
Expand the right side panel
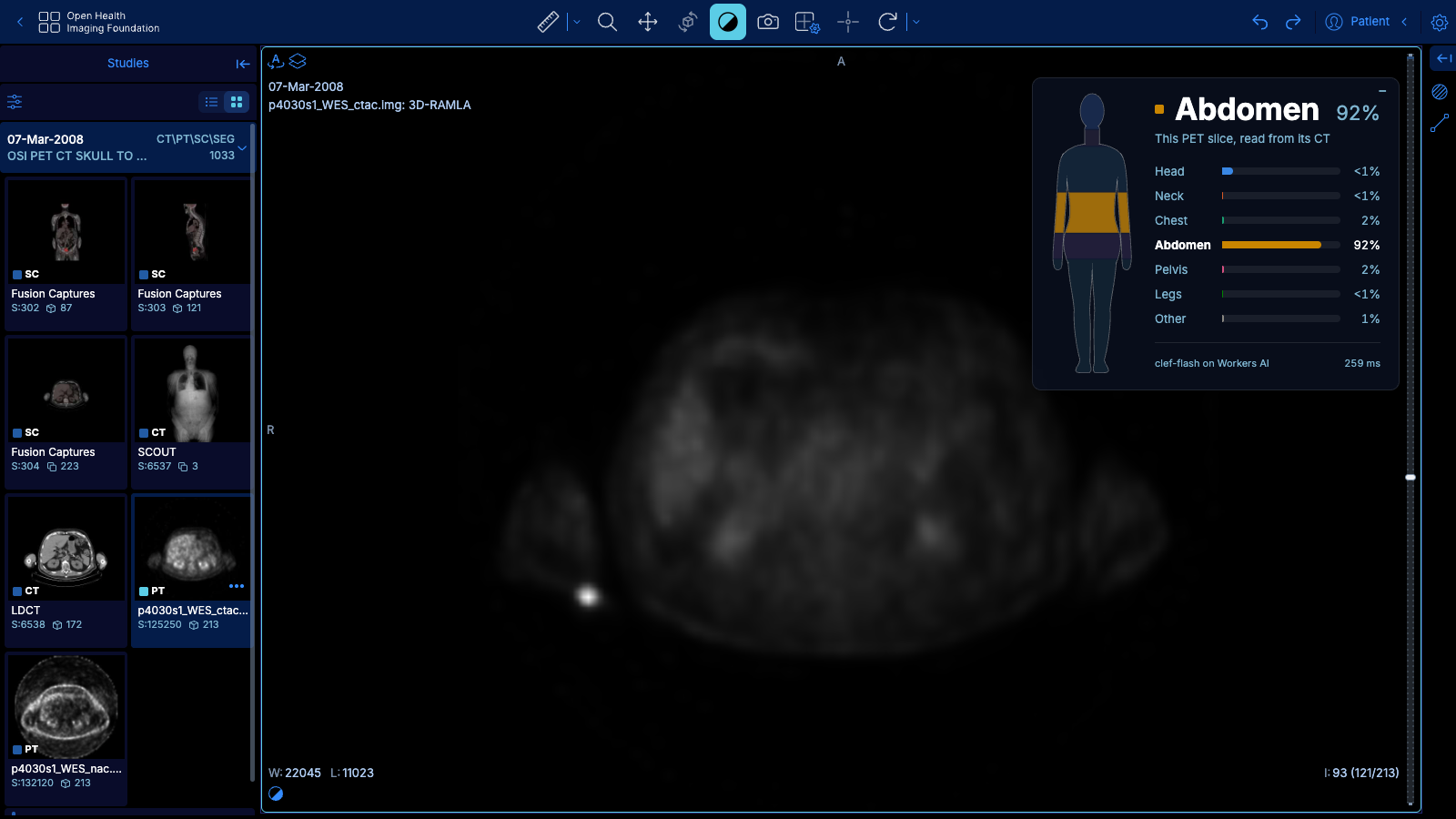(1443, 58)
